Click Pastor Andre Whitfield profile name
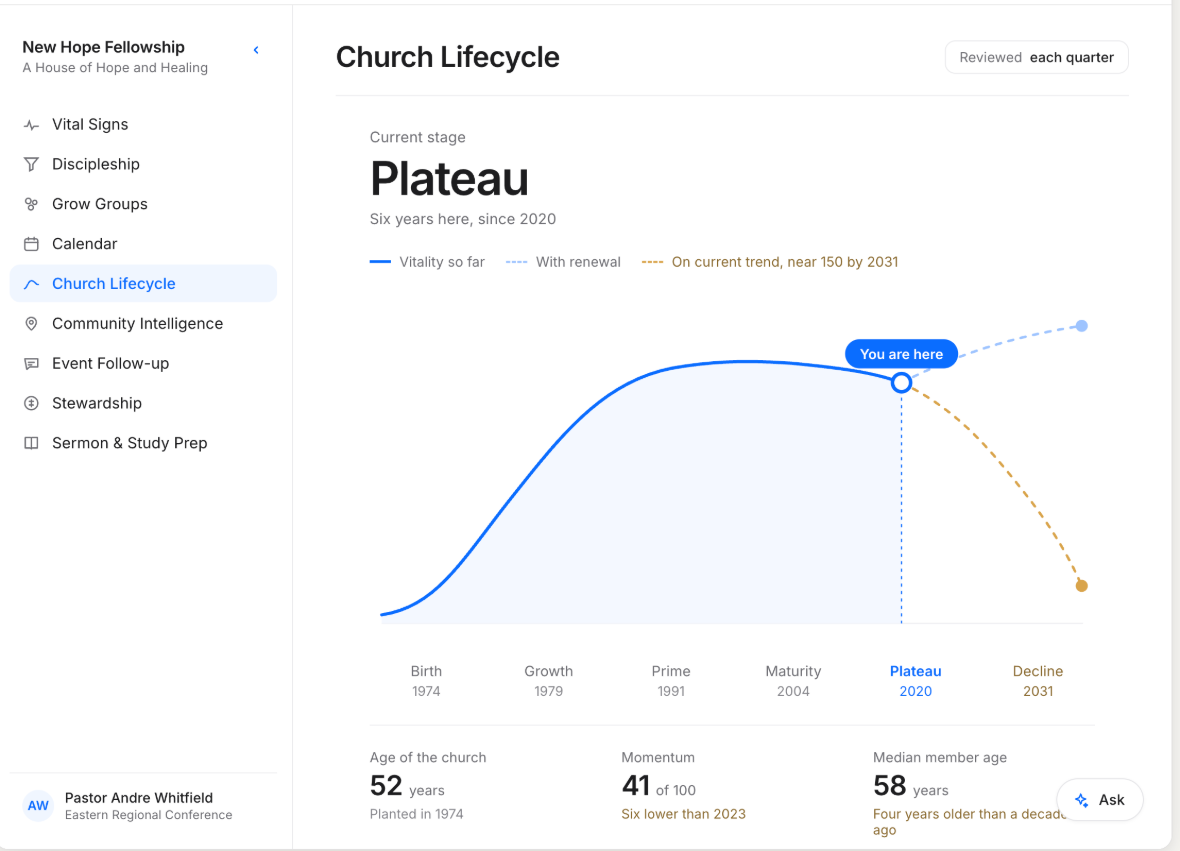This screenshot has width=1180, height=851. point(138,798)
